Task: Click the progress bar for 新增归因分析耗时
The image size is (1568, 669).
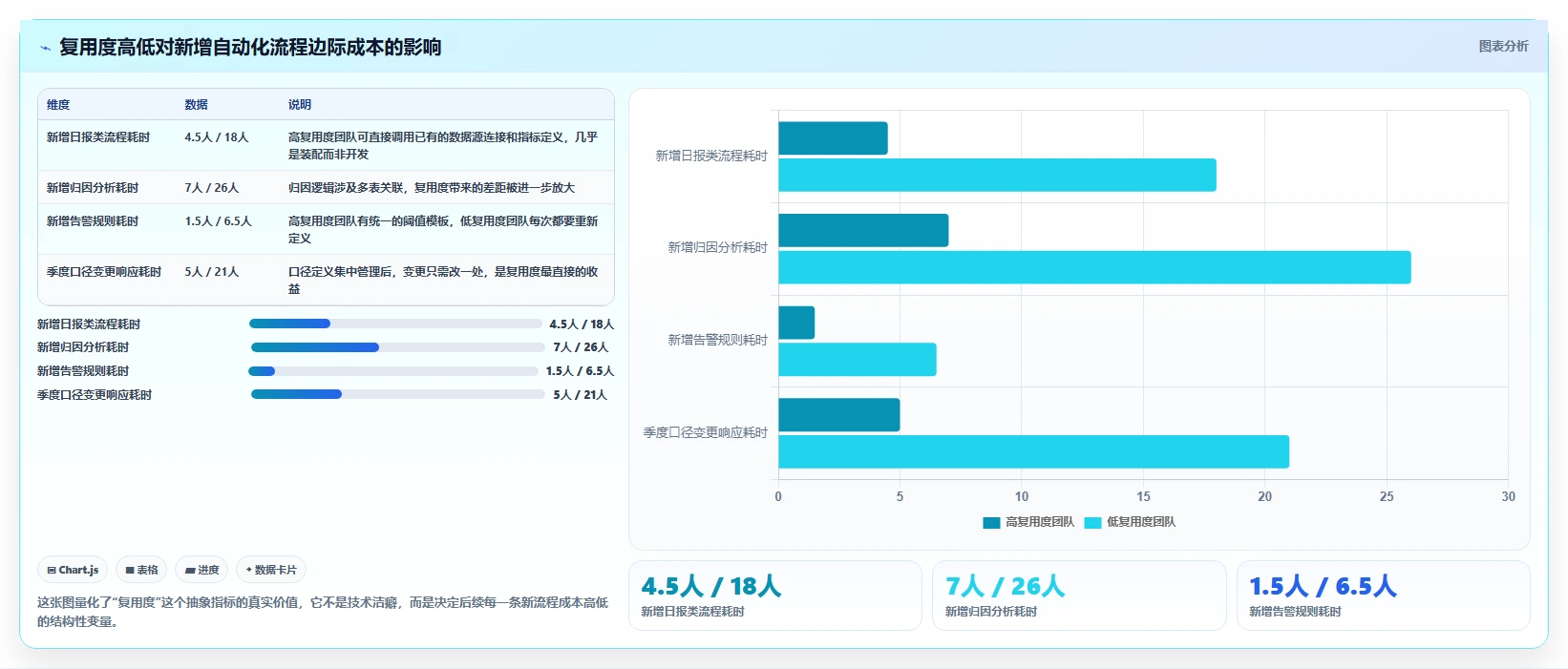Action: tap(398, 347)
